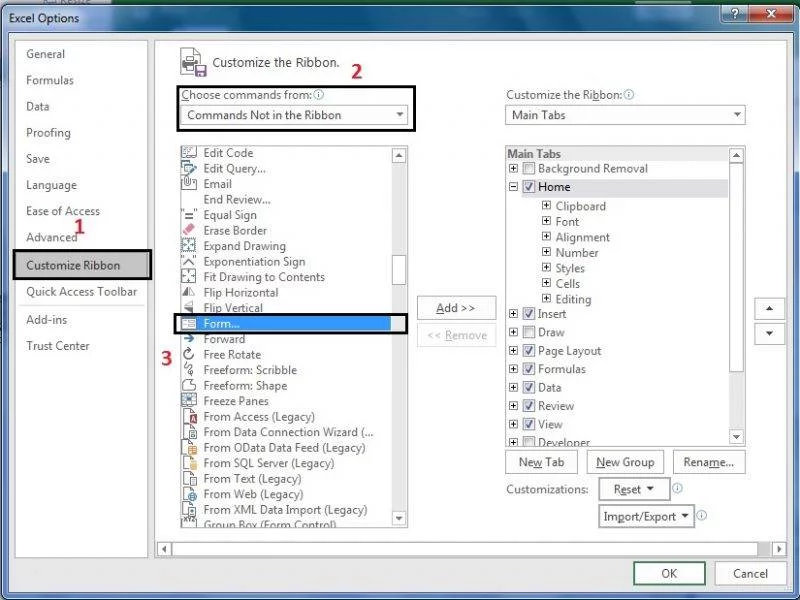The height and width of the screenshot is (600, 800).
Task: Click the Equal Sign icon
Action: pyautogui.click(x=189, y=215)
